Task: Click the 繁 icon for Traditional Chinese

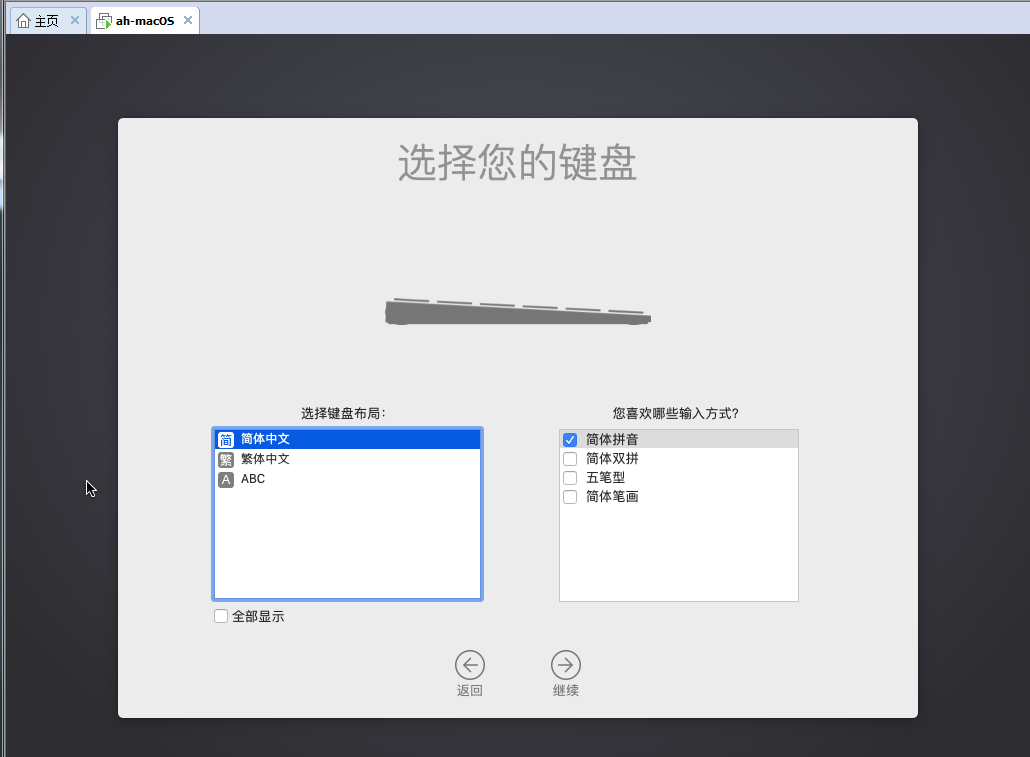Action: click(226, 459)
